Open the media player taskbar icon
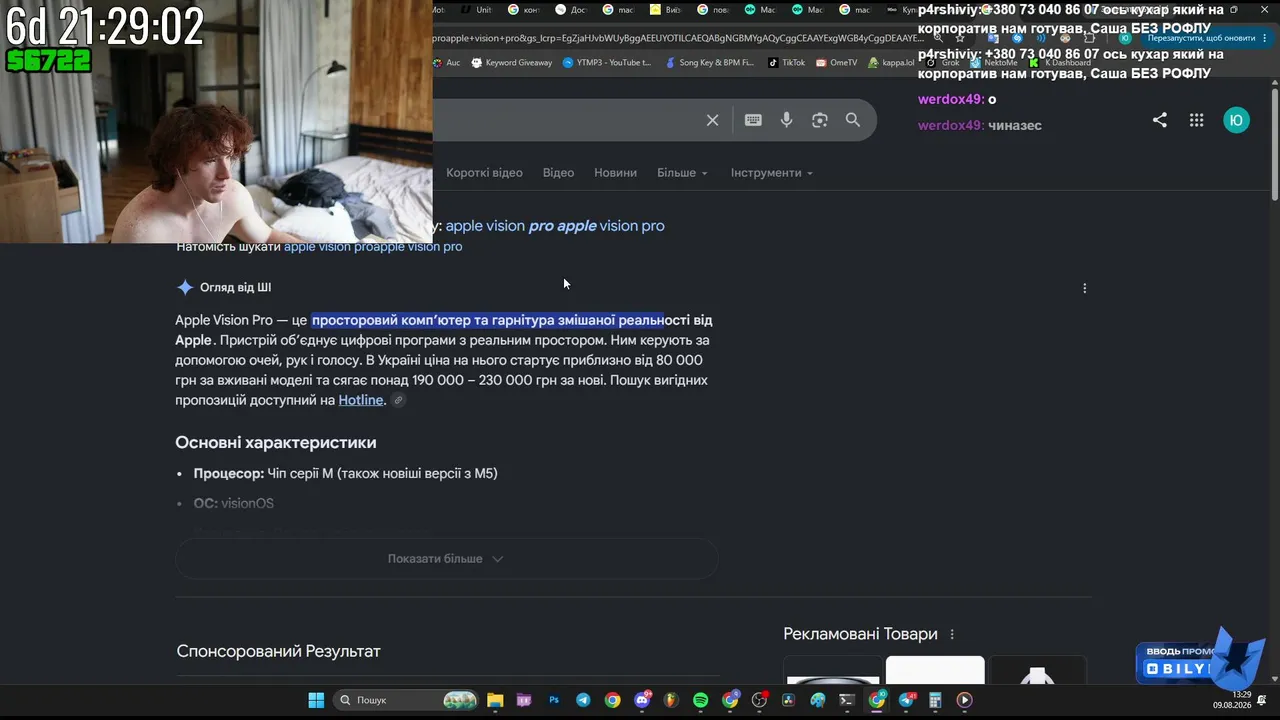 pos(964,700)
